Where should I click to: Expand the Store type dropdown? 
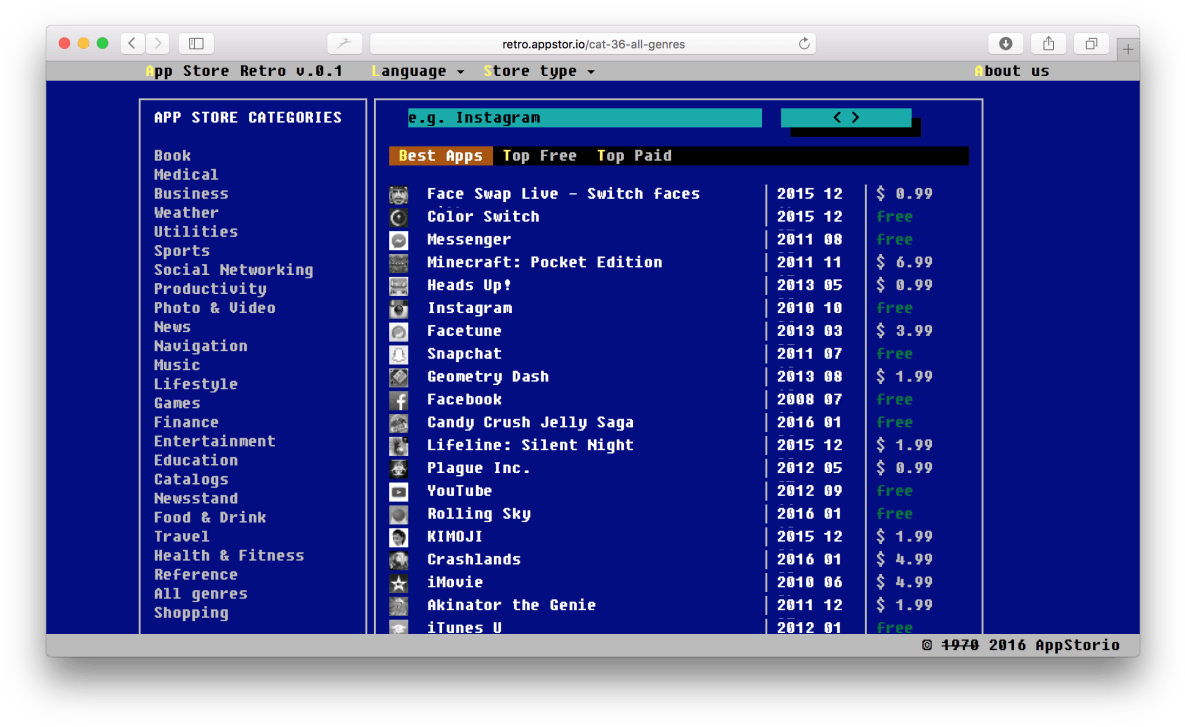point(539,71)
